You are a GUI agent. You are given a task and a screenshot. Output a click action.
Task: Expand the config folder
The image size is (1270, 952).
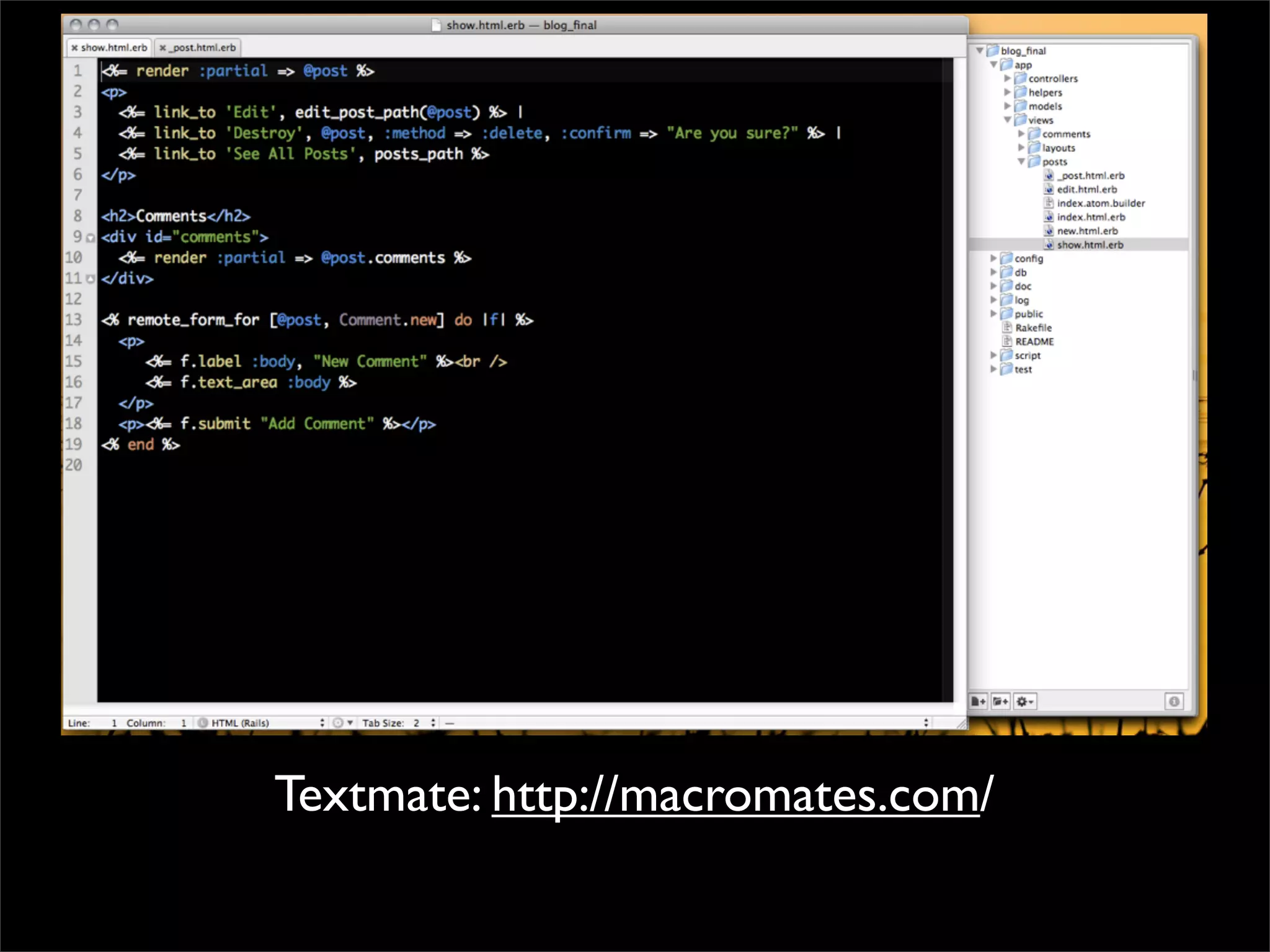(993, 258)
